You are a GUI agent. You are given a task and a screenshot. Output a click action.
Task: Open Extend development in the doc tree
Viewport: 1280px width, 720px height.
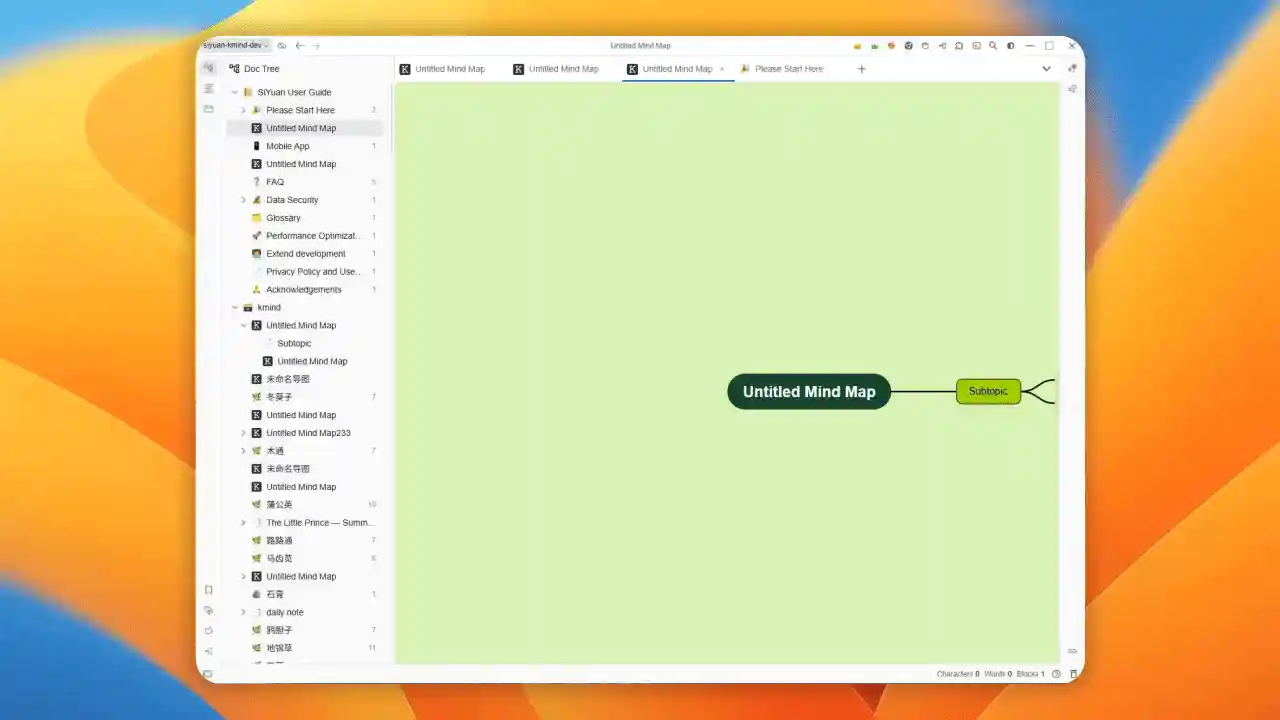tap(305, 254)
